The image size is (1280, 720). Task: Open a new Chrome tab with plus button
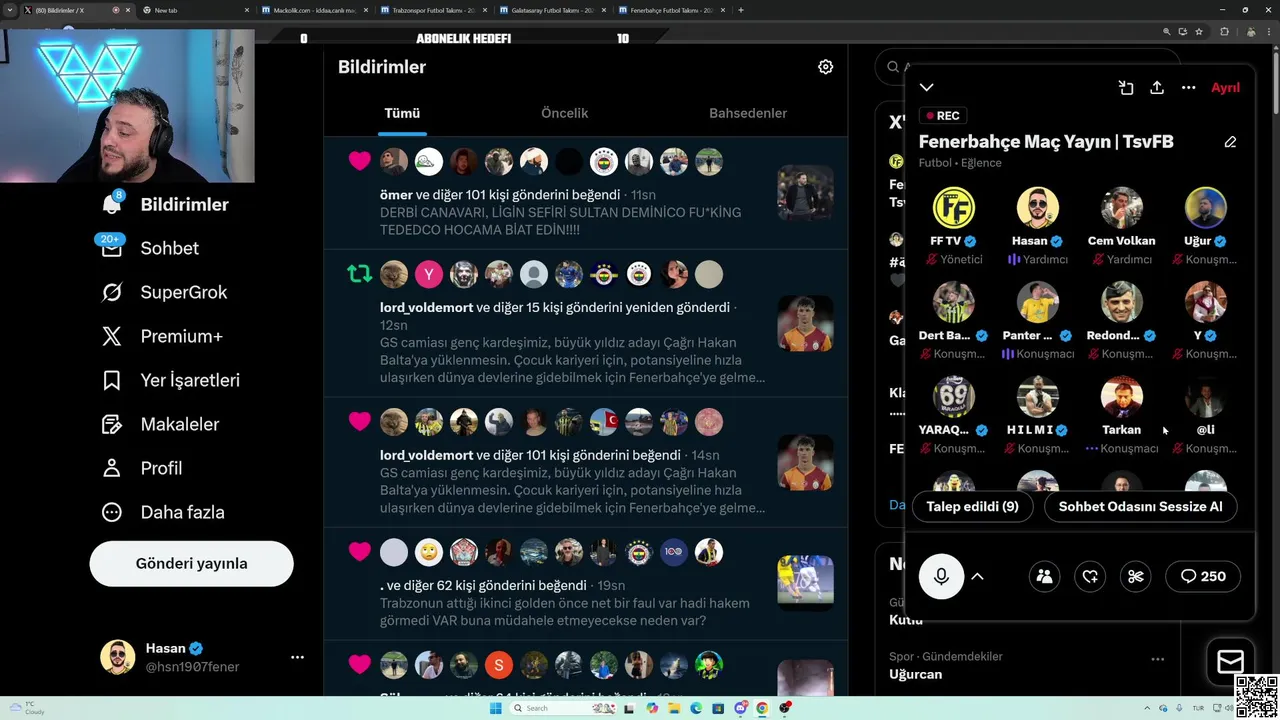click(740, 10)
